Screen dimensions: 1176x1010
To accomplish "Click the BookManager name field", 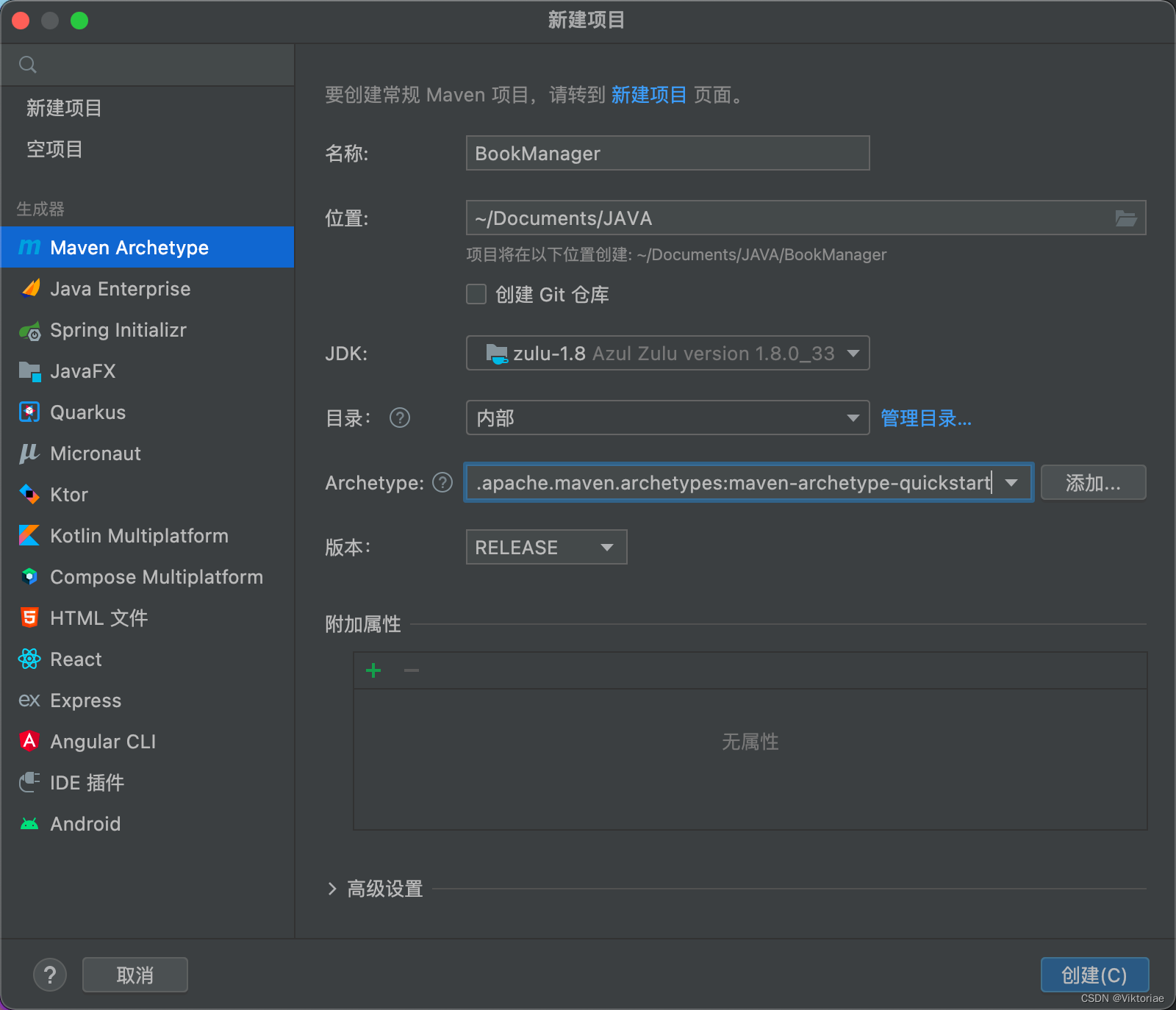I will pyautogui.click(x=668, y=153).
